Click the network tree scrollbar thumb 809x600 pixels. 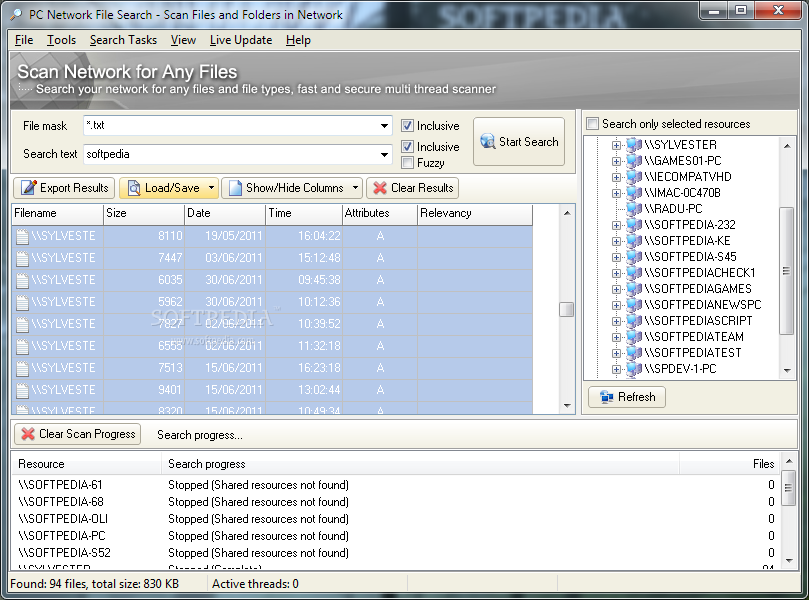(786, 271)
